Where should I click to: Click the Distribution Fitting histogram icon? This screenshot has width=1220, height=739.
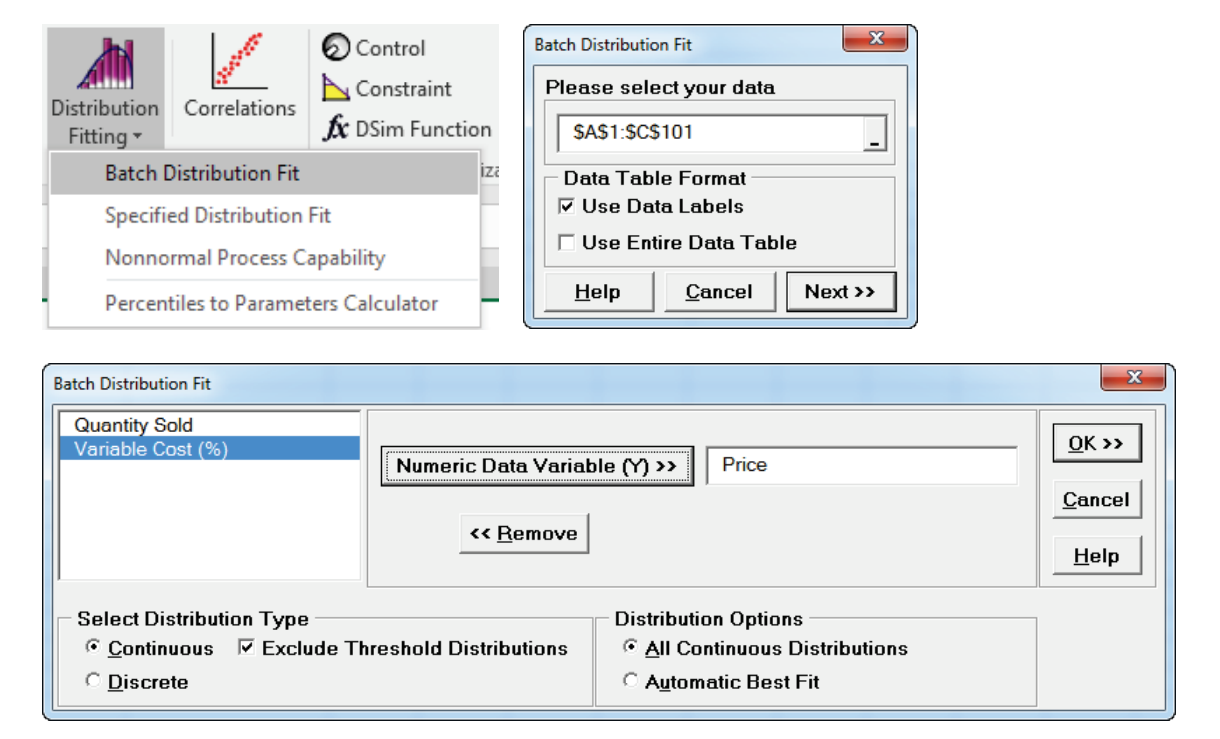105,63
